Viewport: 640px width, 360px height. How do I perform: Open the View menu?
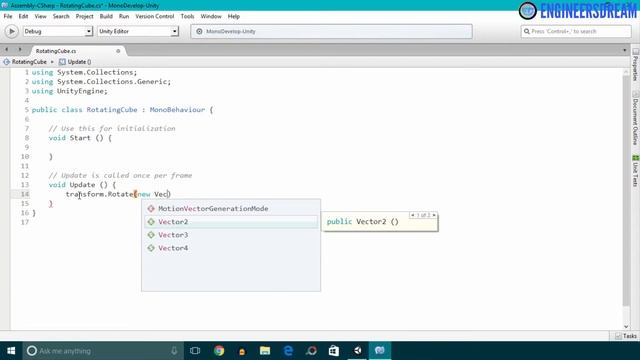coord(40,16)
